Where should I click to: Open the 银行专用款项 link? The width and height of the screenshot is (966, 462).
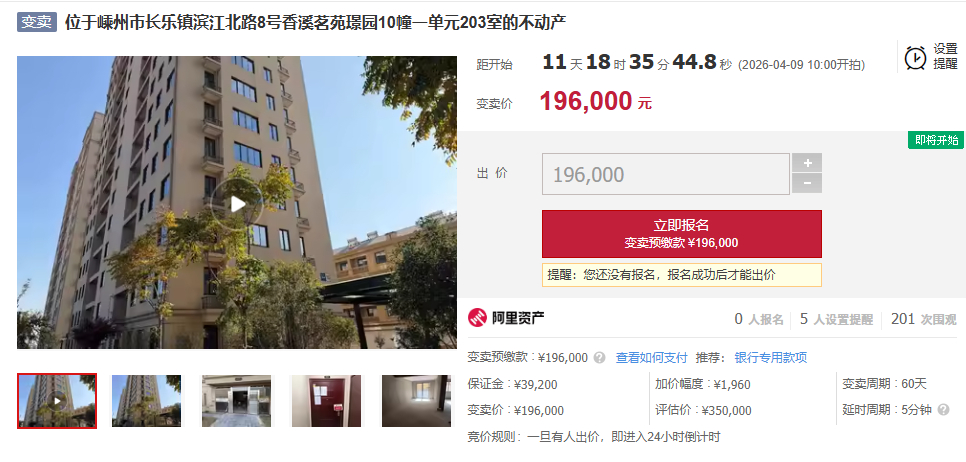(x=771, y=358)
